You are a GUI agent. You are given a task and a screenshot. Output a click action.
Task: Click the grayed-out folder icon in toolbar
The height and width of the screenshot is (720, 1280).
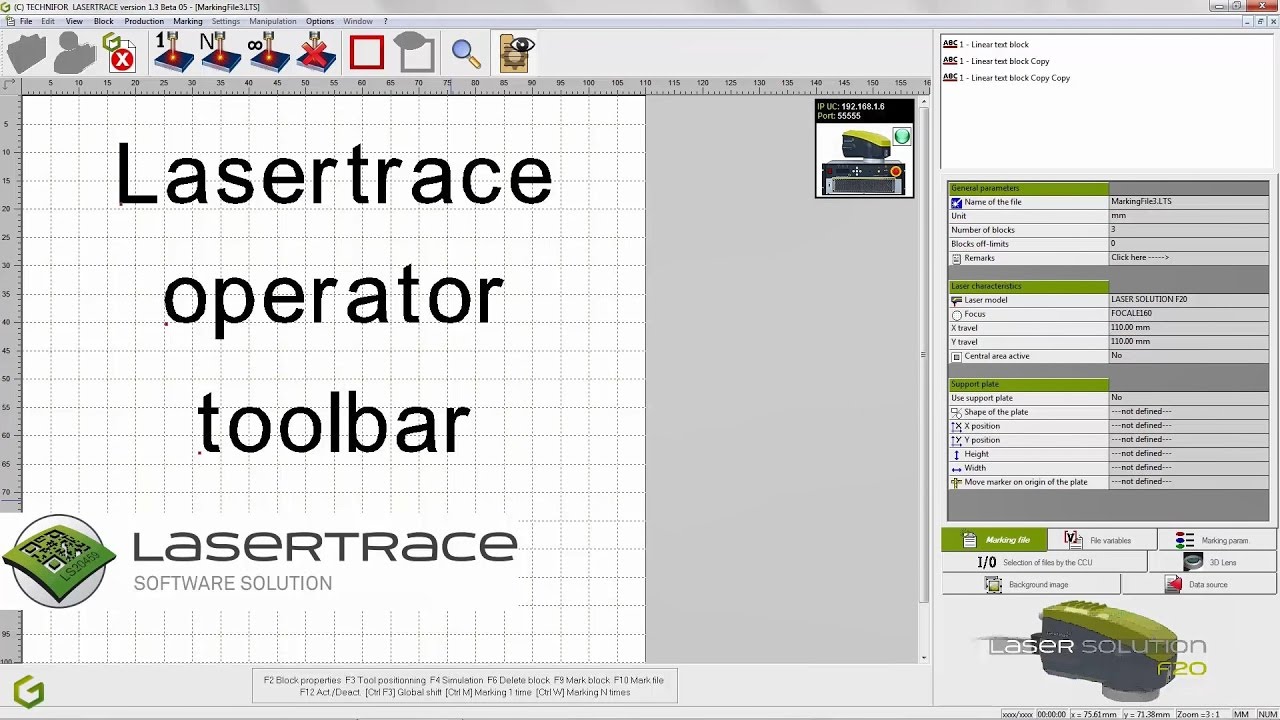pos(27,54)
